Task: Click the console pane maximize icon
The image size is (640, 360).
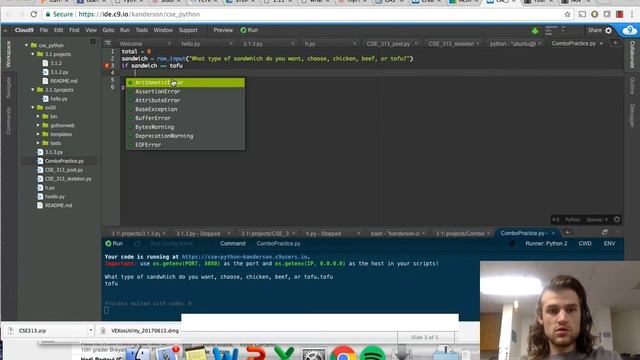Action: point(604,232)
